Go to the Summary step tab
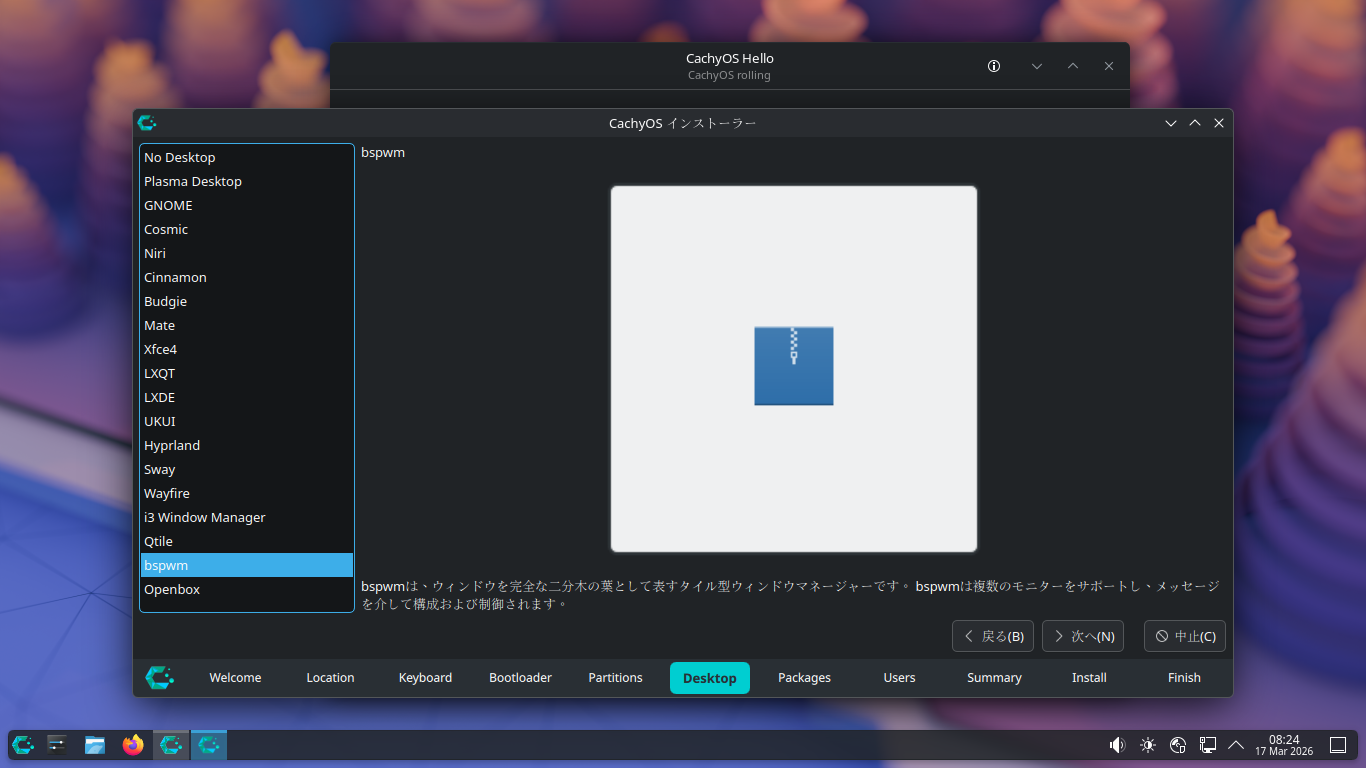1366x768 pixels. (994, 678)
